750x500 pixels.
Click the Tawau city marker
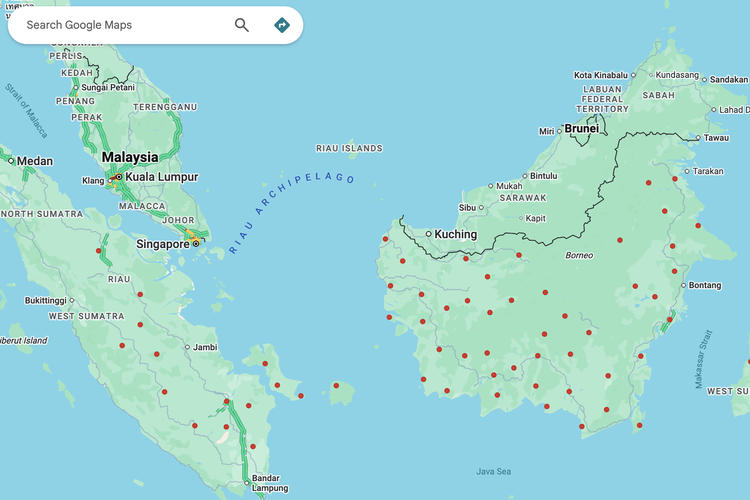tap(698, 138)
